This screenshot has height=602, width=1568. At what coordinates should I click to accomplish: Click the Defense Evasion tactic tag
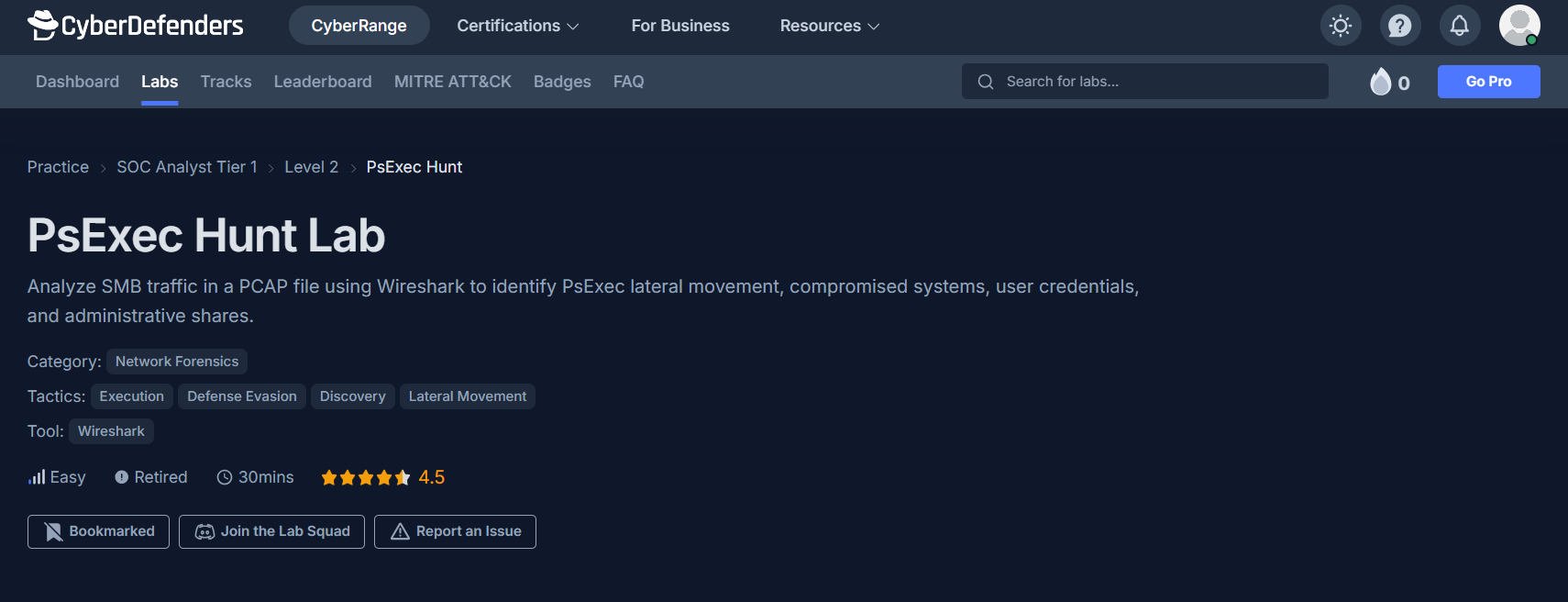pos(242,396)
